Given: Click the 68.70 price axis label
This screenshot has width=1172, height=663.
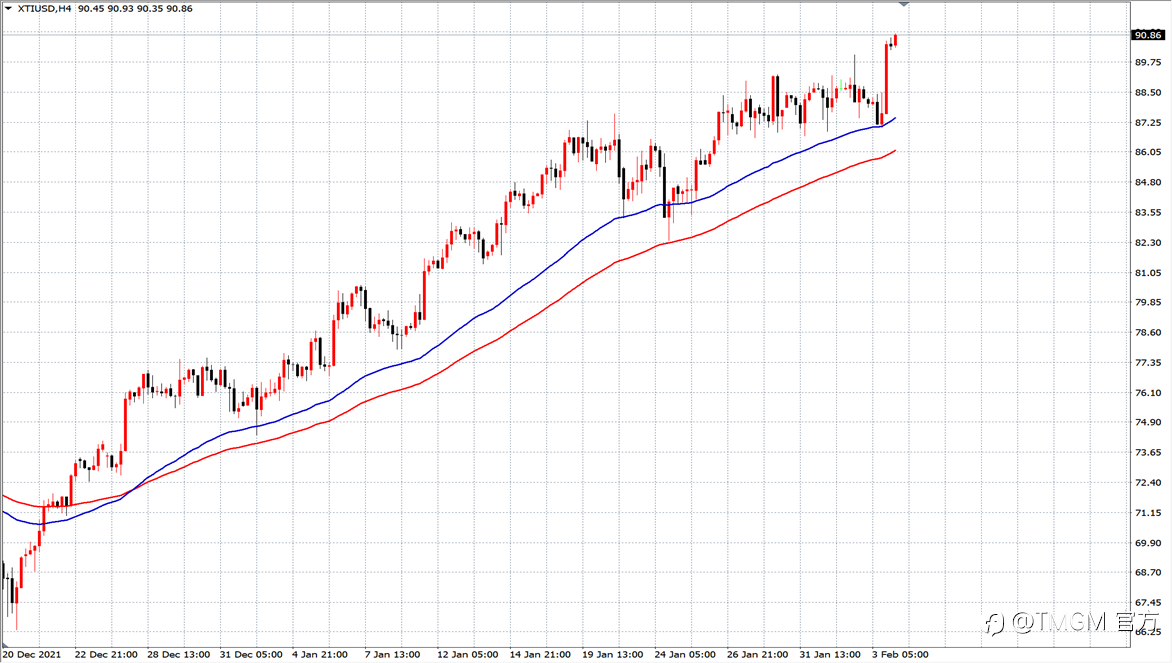Looking at the screenshot, I should tap(1148, 573).
